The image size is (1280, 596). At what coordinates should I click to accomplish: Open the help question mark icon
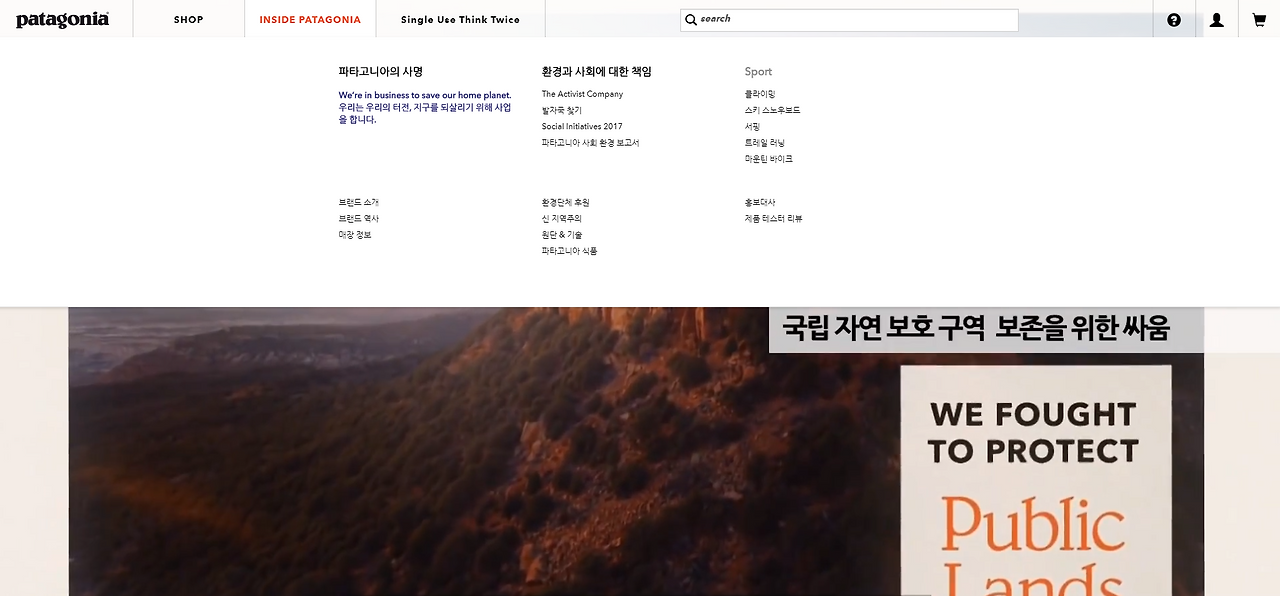pos(1174,20)
